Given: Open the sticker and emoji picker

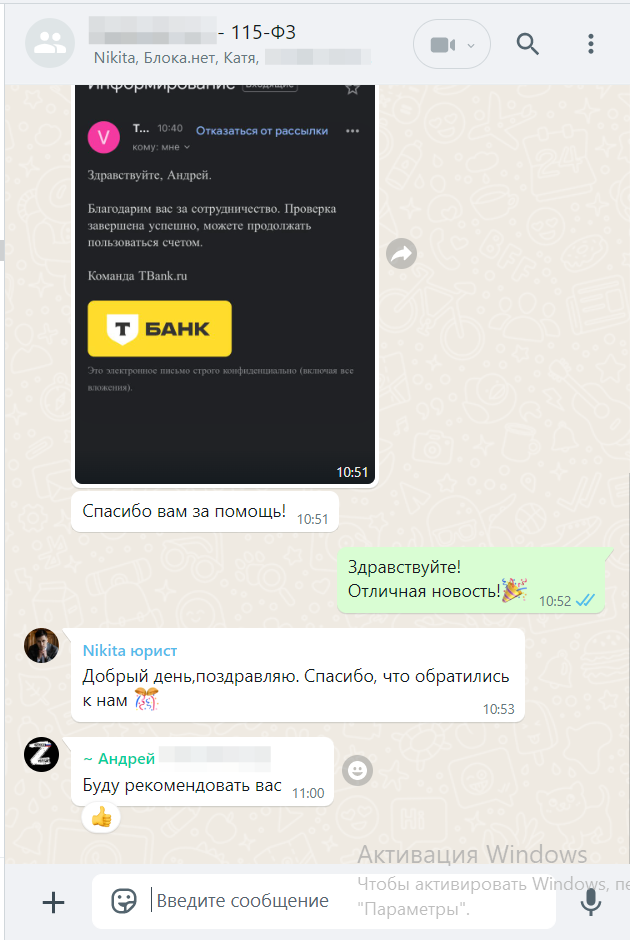Looking at the screenshot, I should [124, 900].
